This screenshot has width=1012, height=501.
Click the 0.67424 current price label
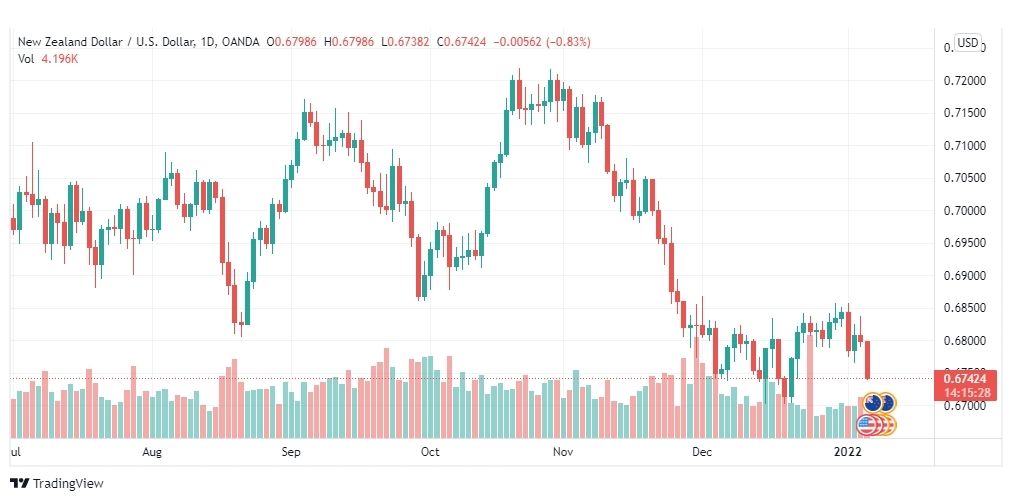pos(962,379)
